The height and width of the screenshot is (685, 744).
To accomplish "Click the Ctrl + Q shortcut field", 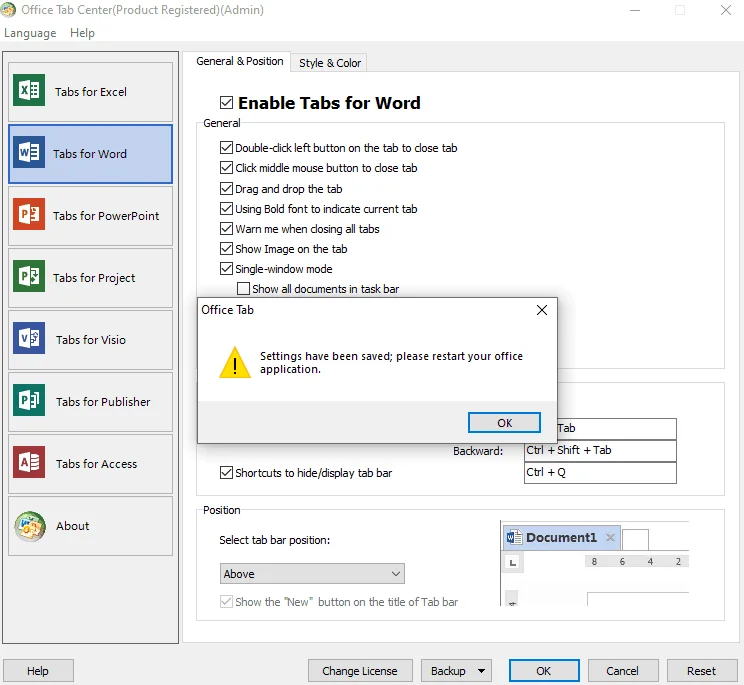I will coord(600,472).
